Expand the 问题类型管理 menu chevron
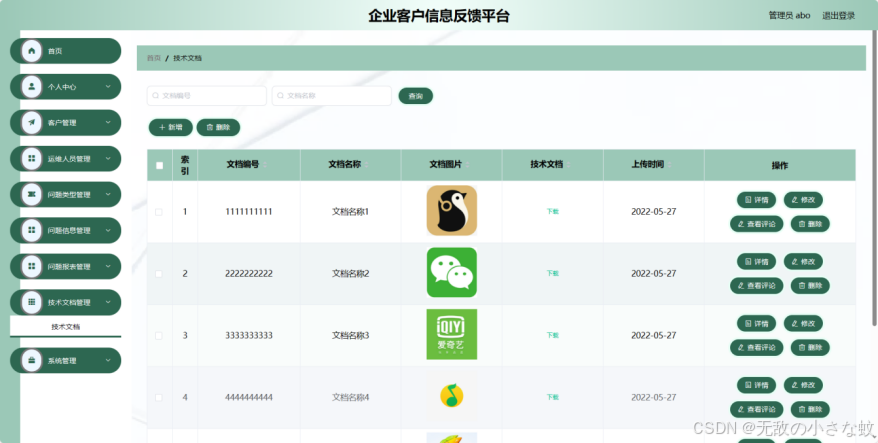878x443 pixels. (x=108, y=194)
